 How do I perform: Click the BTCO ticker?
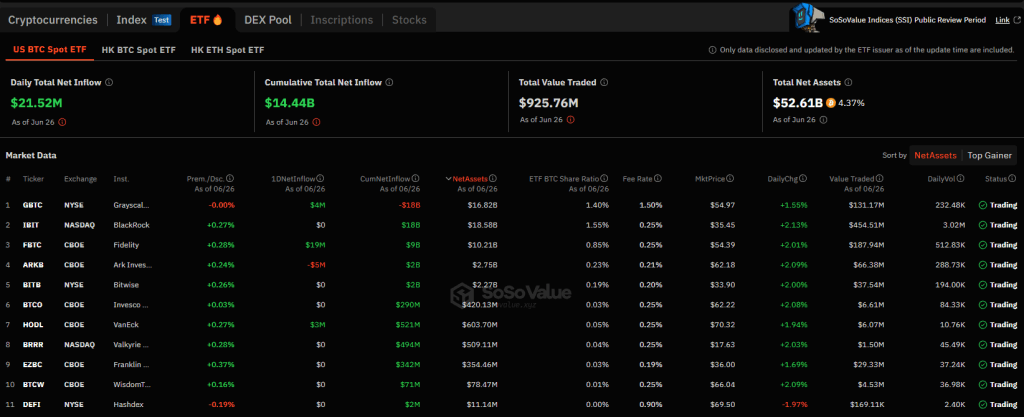34,305
